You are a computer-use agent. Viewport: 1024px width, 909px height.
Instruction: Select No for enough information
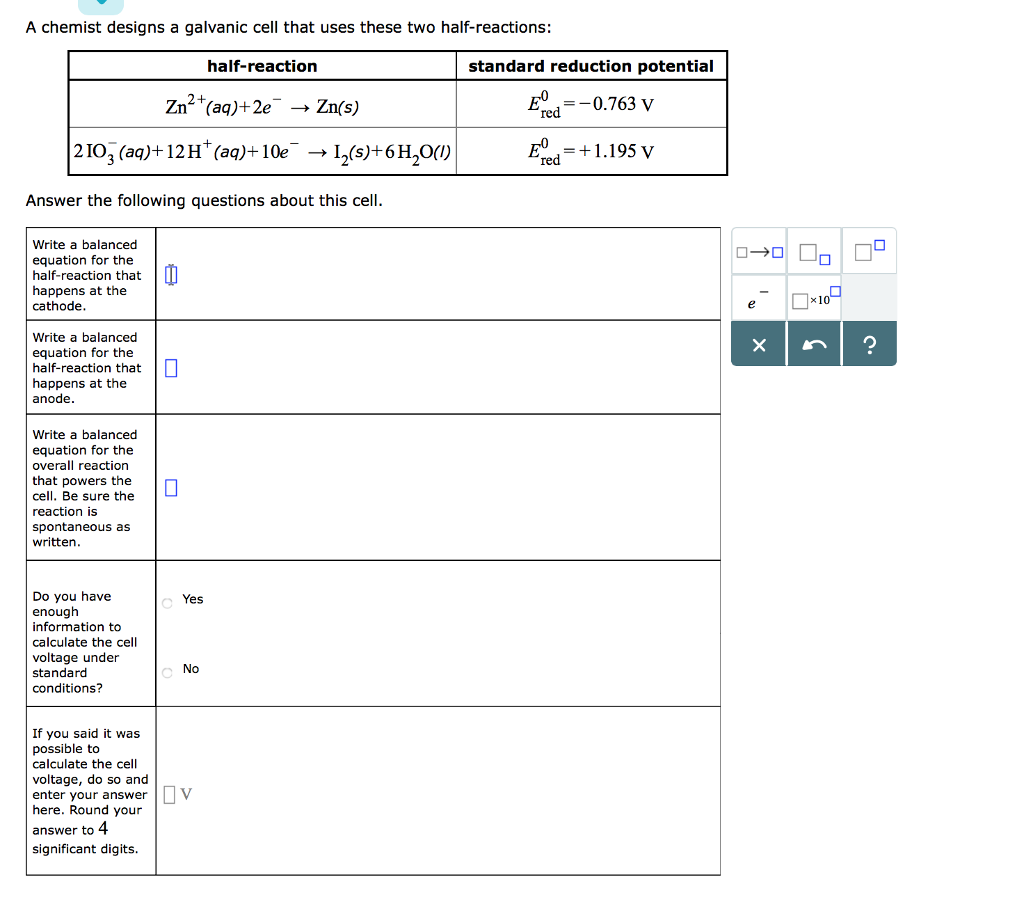pos(167,673)
